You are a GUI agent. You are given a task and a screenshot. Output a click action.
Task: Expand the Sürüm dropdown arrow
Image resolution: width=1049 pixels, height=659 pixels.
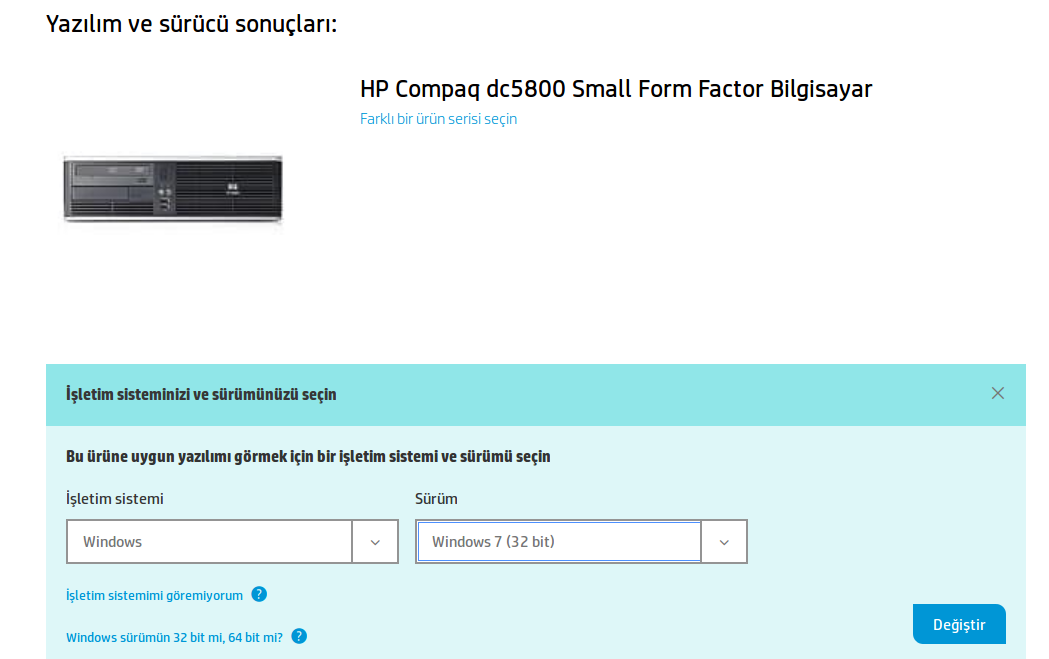(724, 542)
